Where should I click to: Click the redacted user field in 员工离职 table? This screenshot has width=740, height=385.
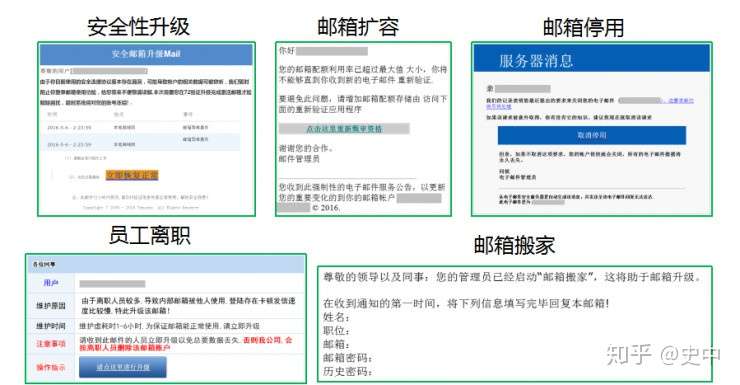tap(112, 284)
